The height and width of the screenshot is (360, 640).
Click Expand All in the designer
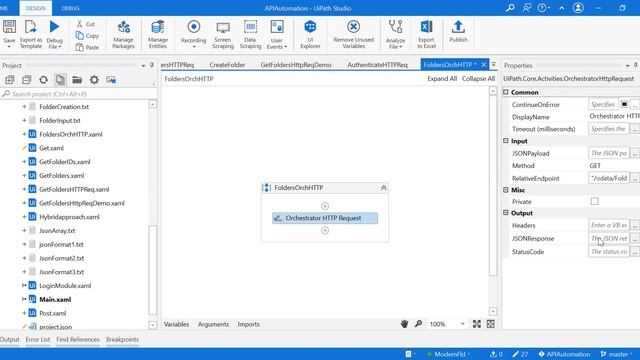[442, 78]
